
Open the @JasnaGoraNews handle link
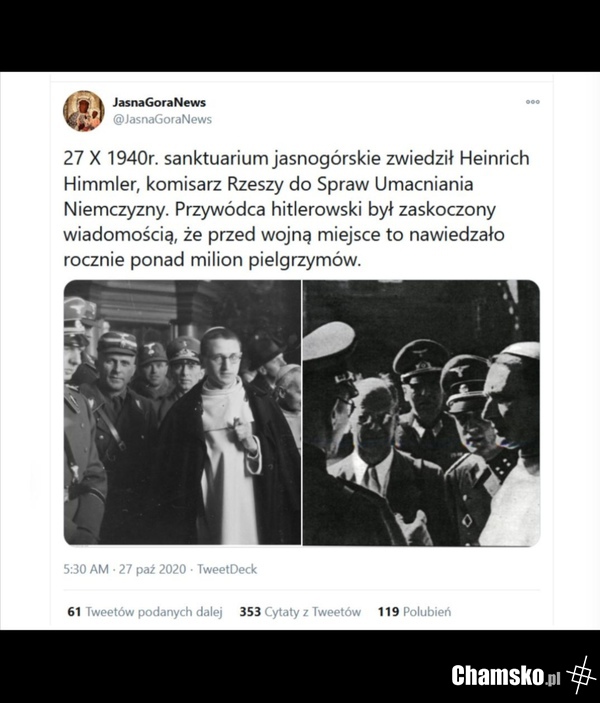162,119
